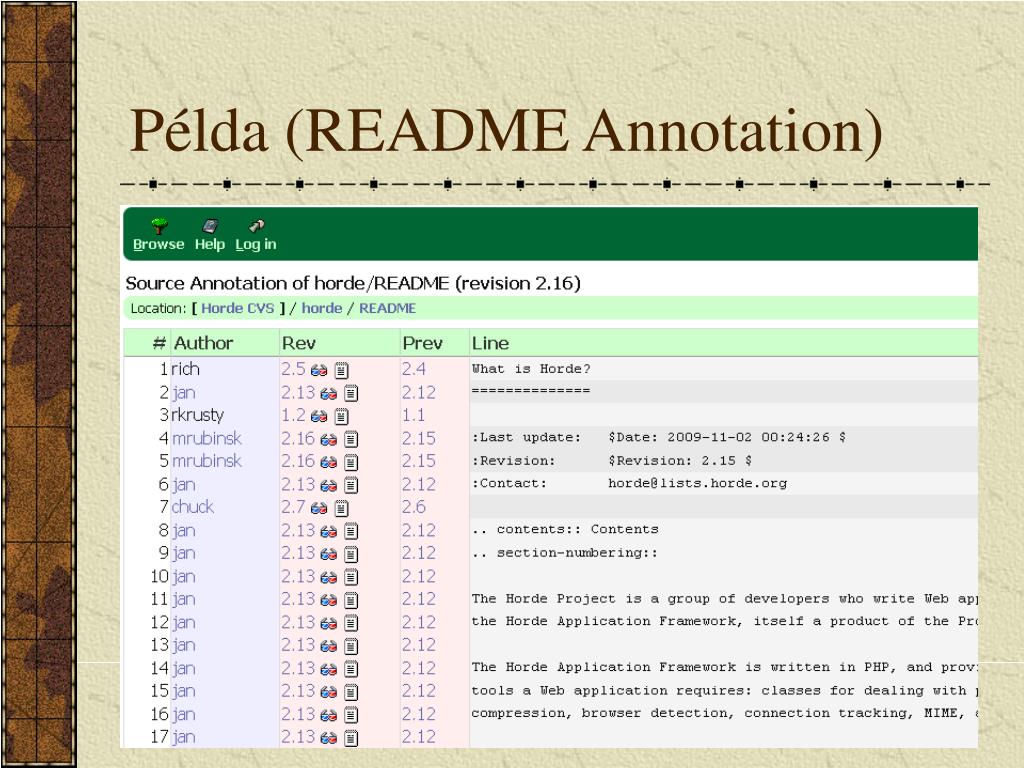Click document icon in row 6
1024x768 pixels.
pyautogui.click(x=351, y=485)
